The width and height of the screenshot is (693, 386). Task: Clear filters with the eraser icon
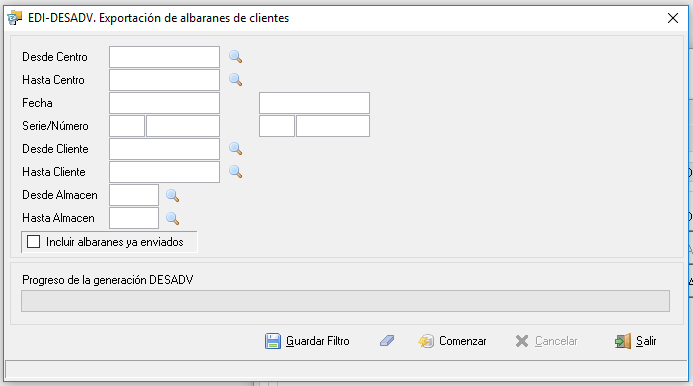(387, 341)
